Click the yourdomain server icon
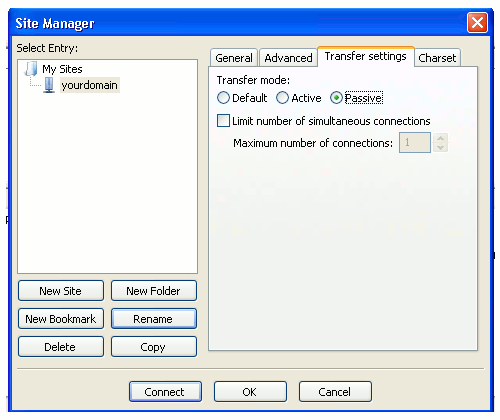The height and width of the screenshot is (420, 500). coord(49,85)
